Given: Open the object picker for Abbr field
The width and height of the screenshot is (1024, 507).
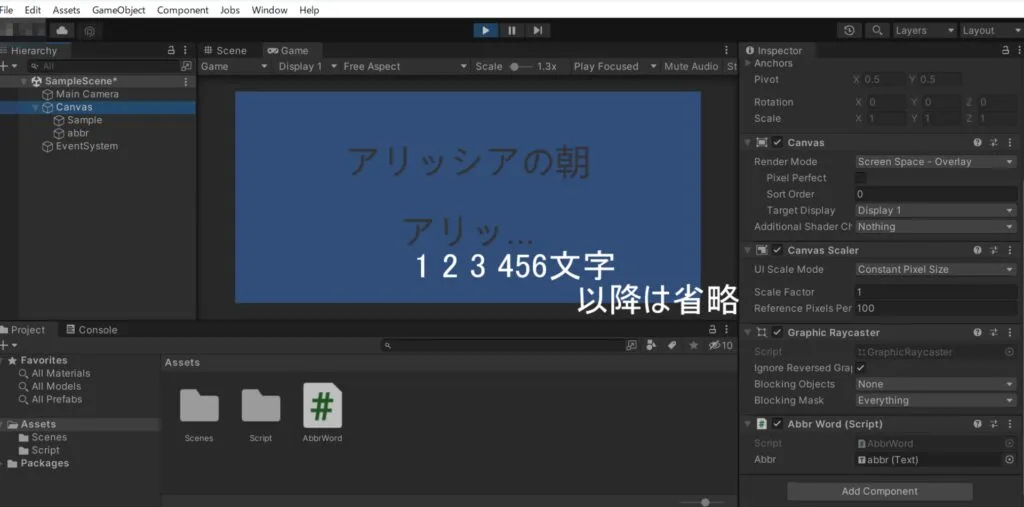Looking at the screenshot, I should [1010, 460].
